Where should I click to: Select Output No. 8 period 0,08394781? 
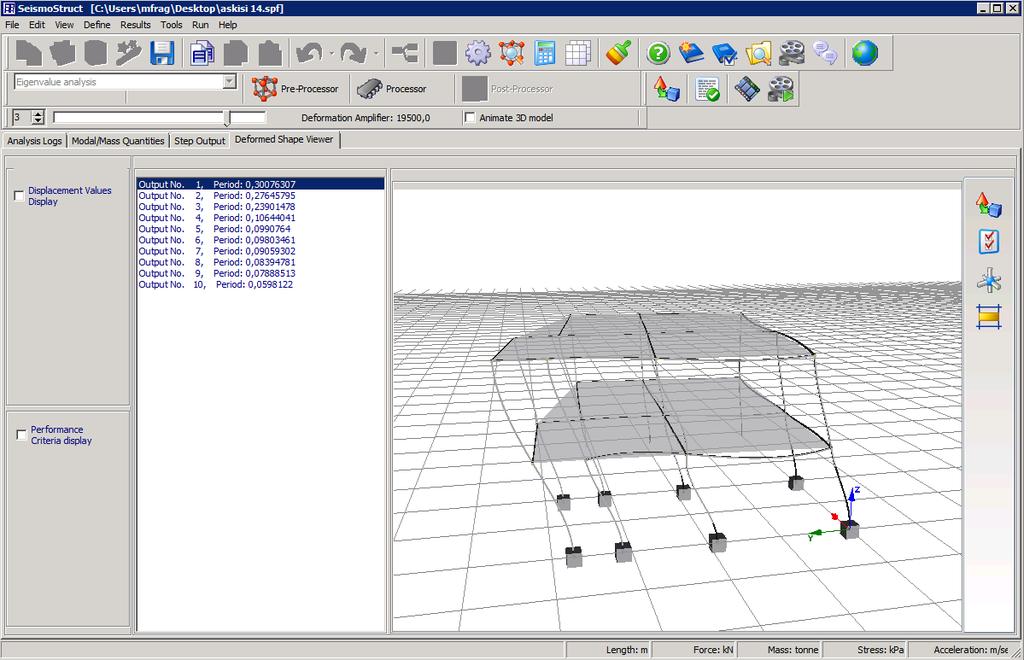[x=261, y=262]
